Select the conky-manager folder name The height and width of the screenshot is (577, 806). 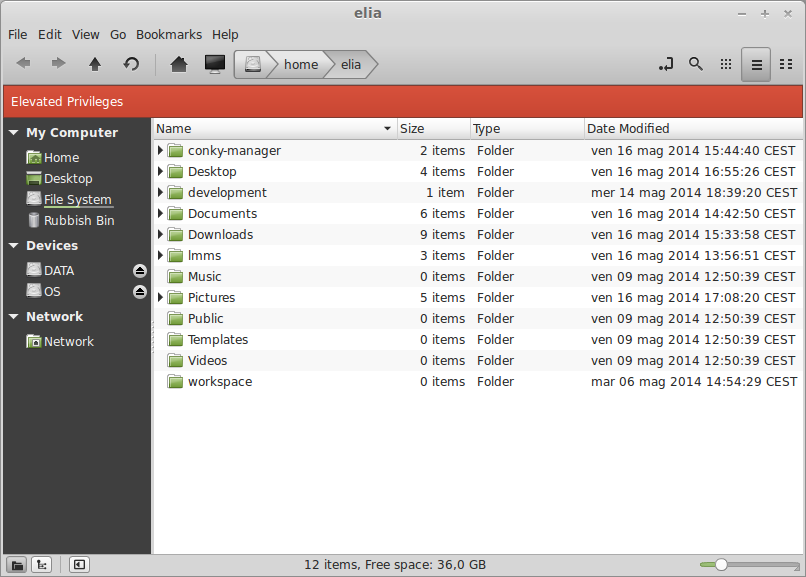coord(234,151)
